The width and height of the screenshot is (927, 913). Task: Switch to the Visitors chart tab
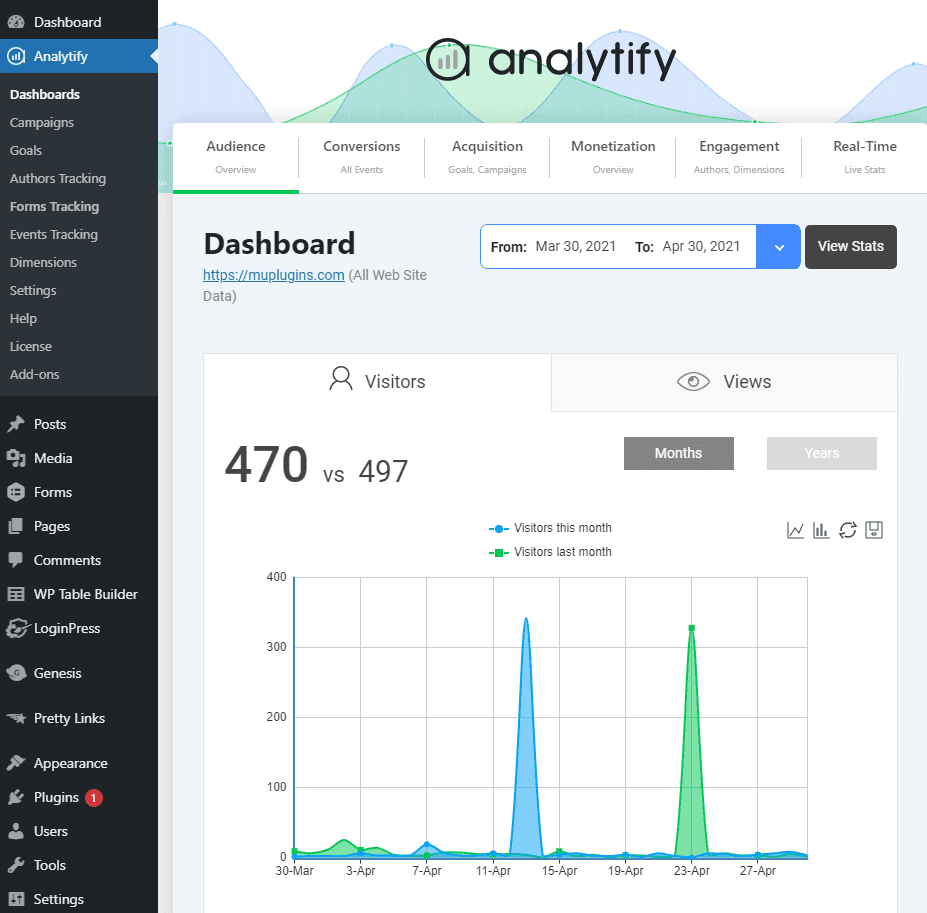pos(377,382)
